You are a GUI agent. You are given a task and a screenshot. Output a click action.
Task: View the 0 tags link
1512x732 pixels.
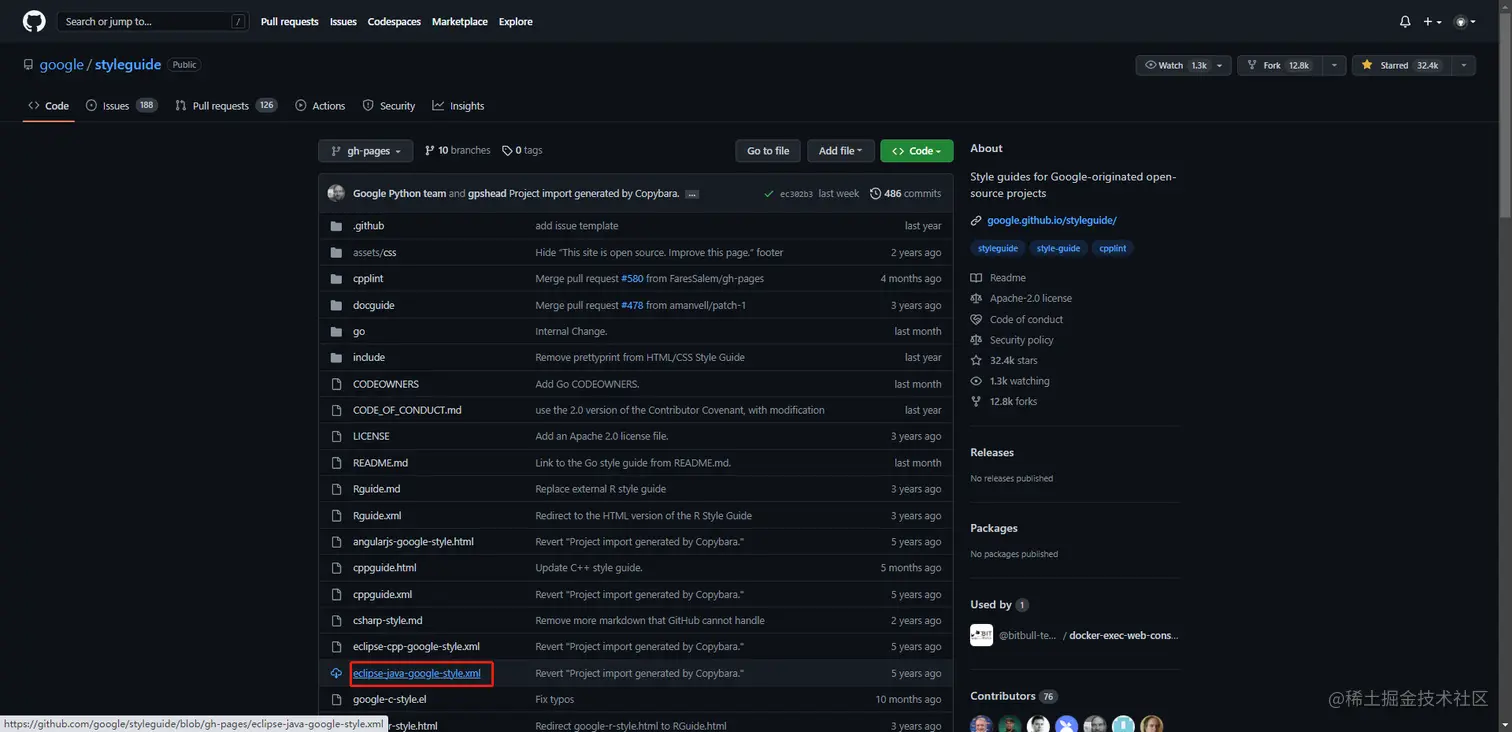(522, 150)
